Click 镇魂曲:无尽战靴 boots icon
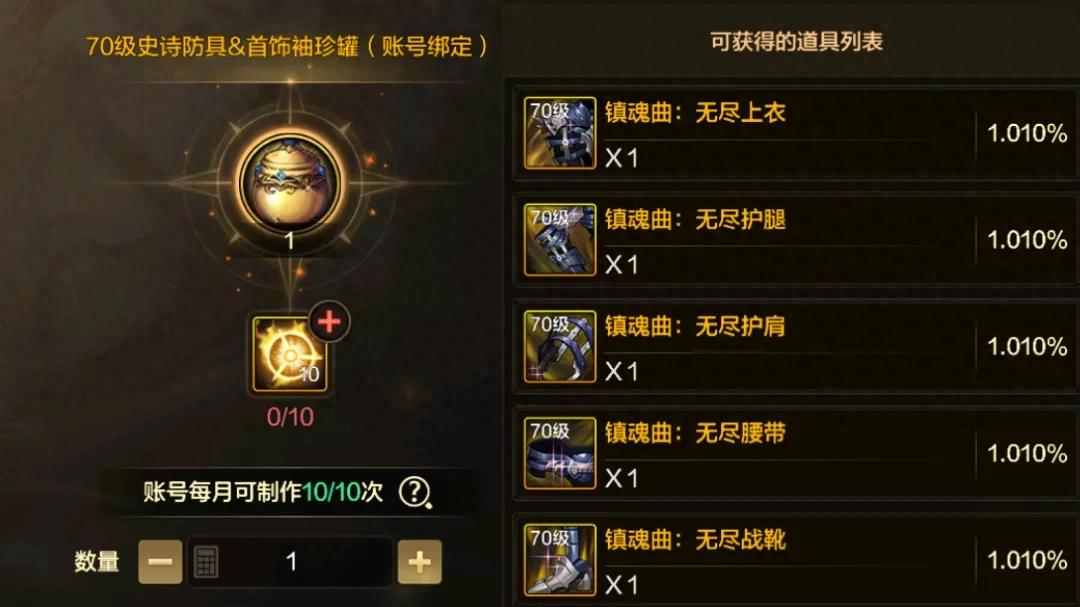The height and width of the screenshot is (607, 1080). tap(559, 559)
